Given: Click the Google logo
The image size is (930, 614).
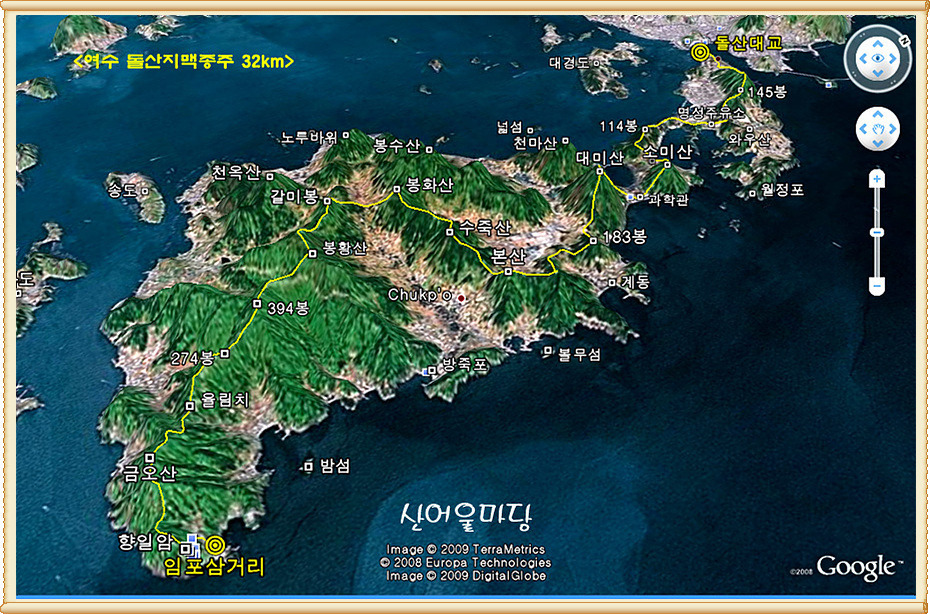Looking at the screenshot, I should pyautogui.click(x=856, y=567).
